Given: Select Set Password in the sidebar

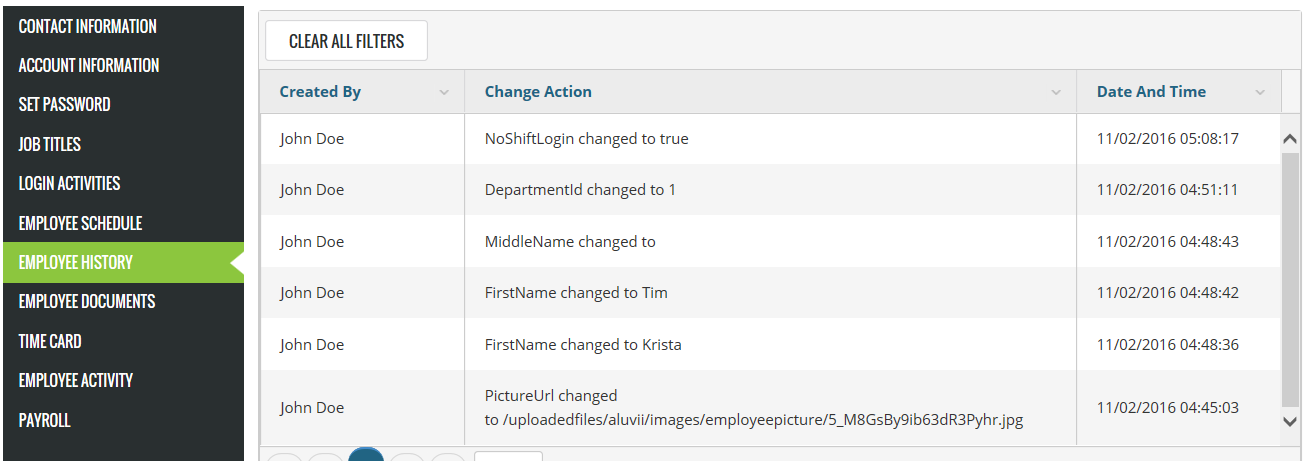Looking at the screenshot, I should pos(65,104).
